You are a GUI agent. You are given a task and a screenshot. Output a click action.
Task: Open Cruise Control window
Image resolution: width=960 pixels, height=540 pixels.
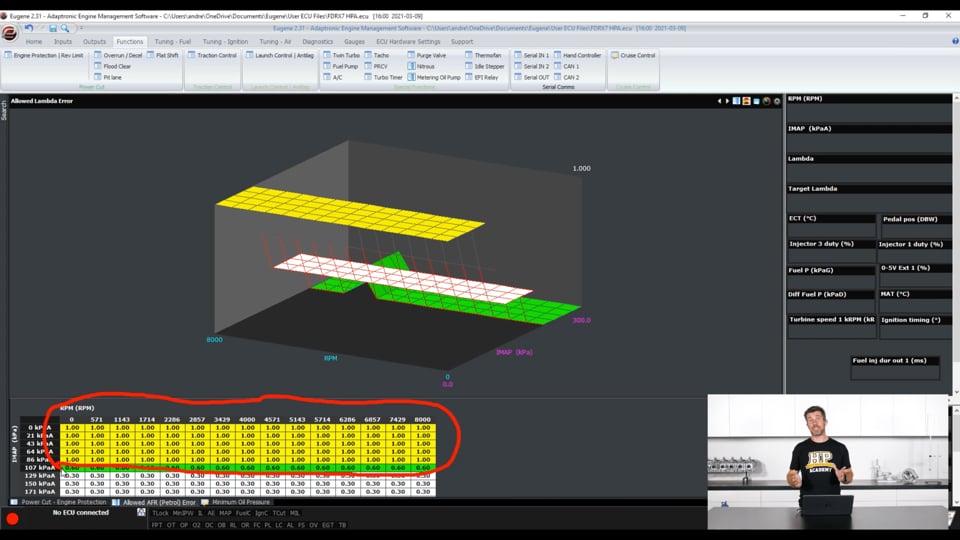tap(633, 55)
